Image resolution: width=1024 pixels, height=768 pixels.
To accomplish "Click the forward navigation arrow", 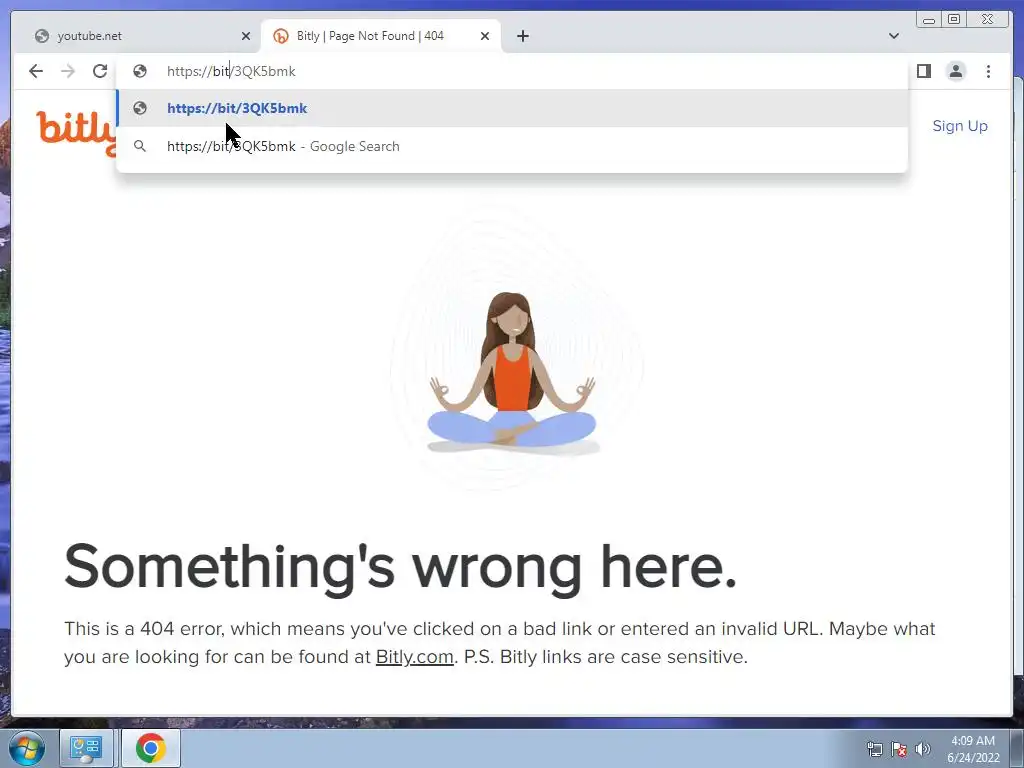I will coord(68,71).
